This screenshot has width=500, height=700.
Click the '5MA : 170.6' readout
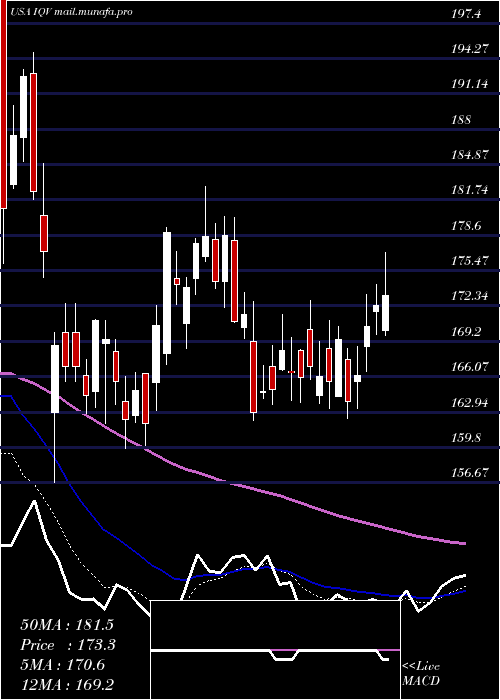pyautogui.click(x=63, y=665)
